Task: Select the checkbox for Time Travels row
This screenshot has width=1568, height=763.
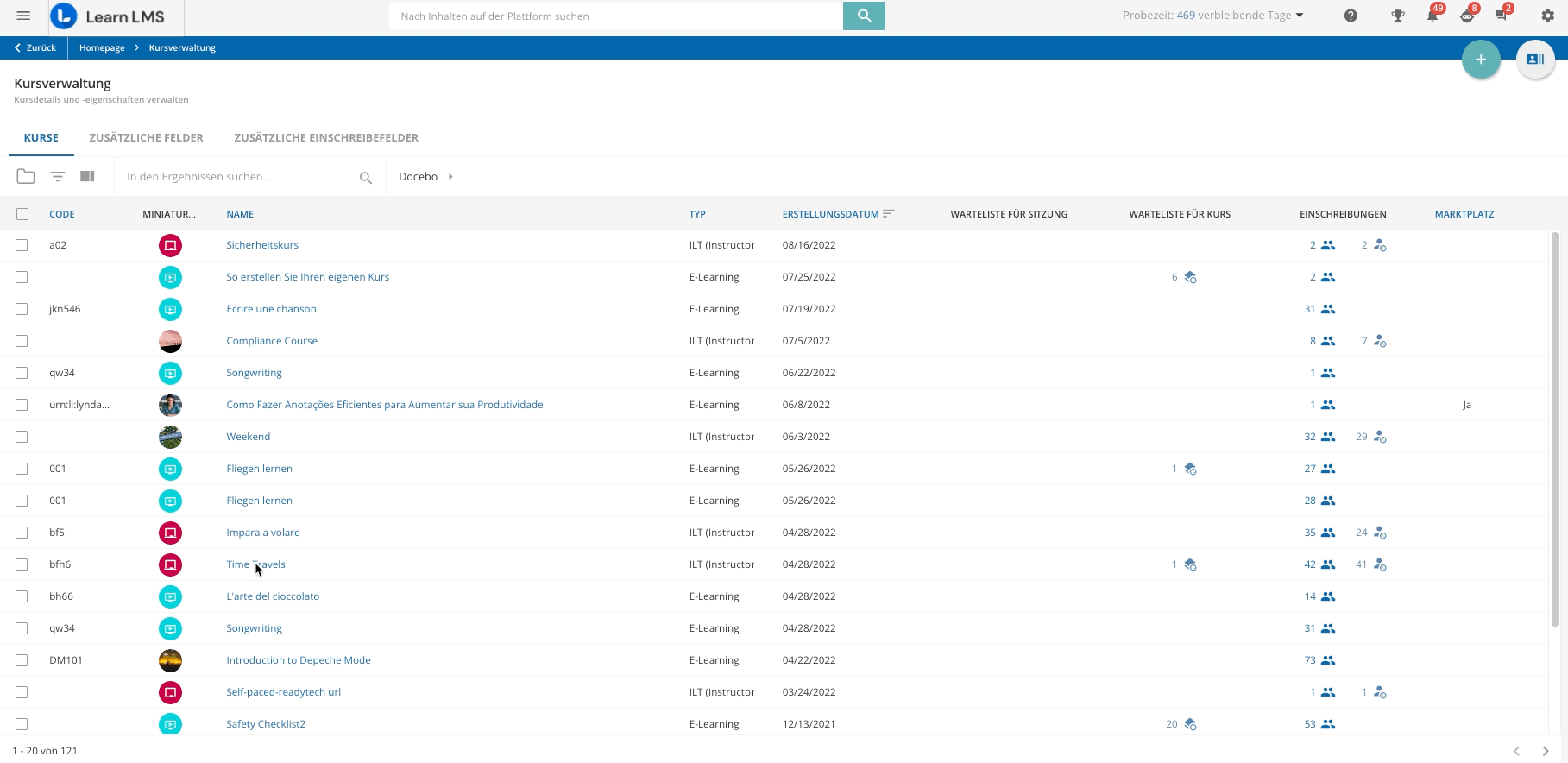Action: [22, 564]
